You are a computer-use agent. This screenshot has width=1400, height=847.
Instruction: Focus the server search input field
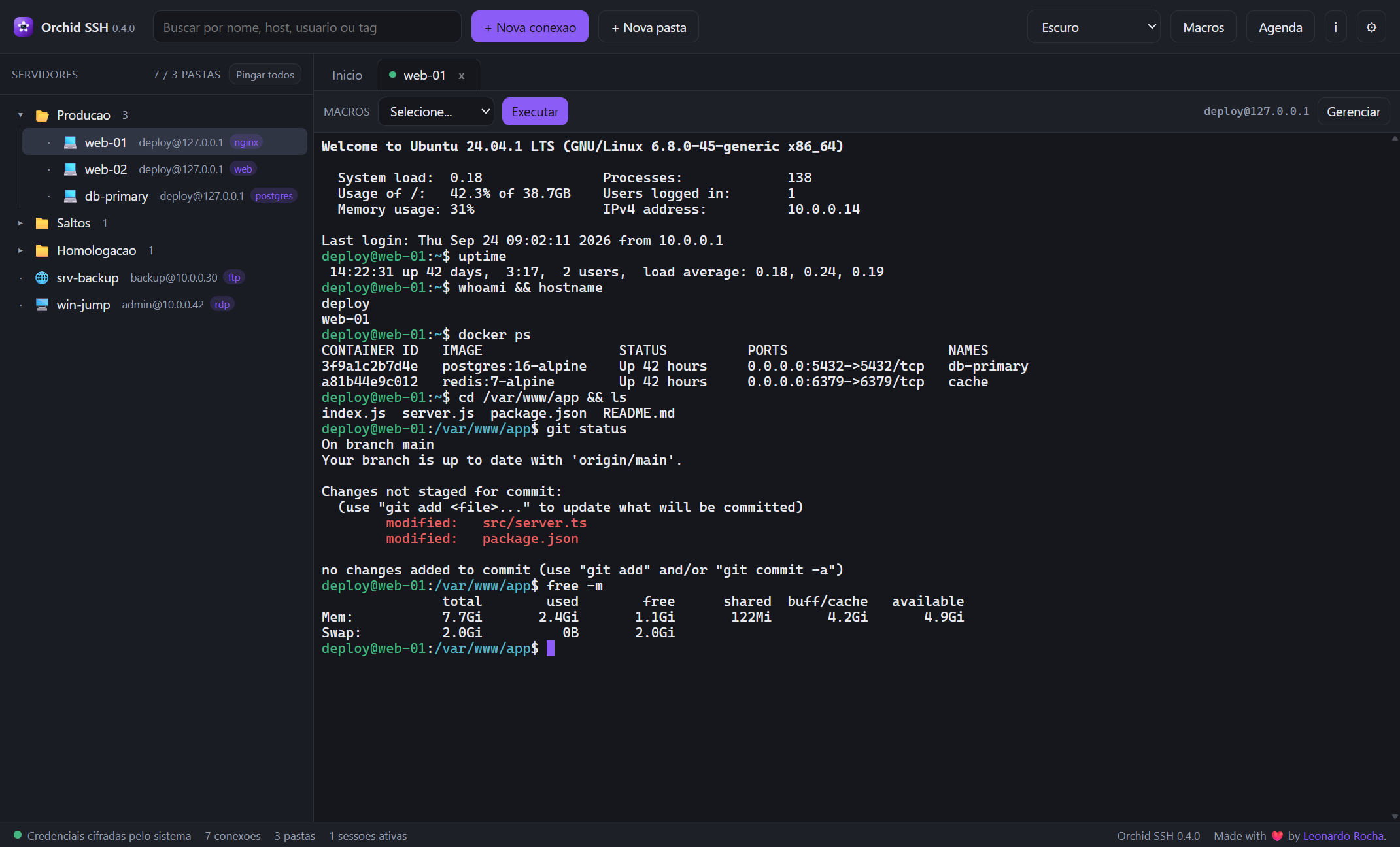tap(307, 27)
